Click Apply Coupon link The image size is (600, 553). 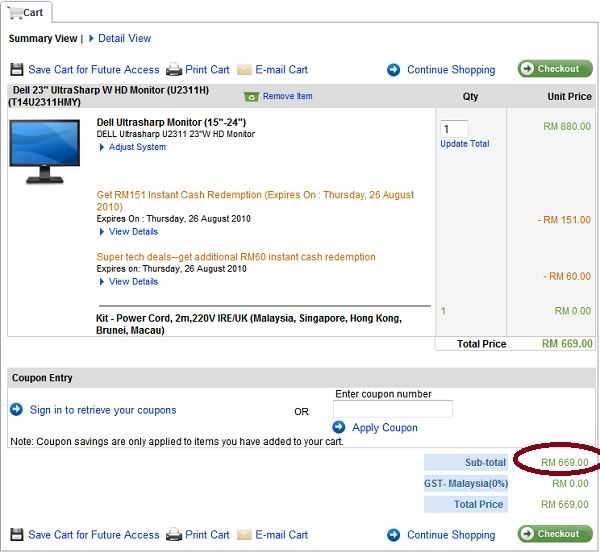click(x=385, y=427)
